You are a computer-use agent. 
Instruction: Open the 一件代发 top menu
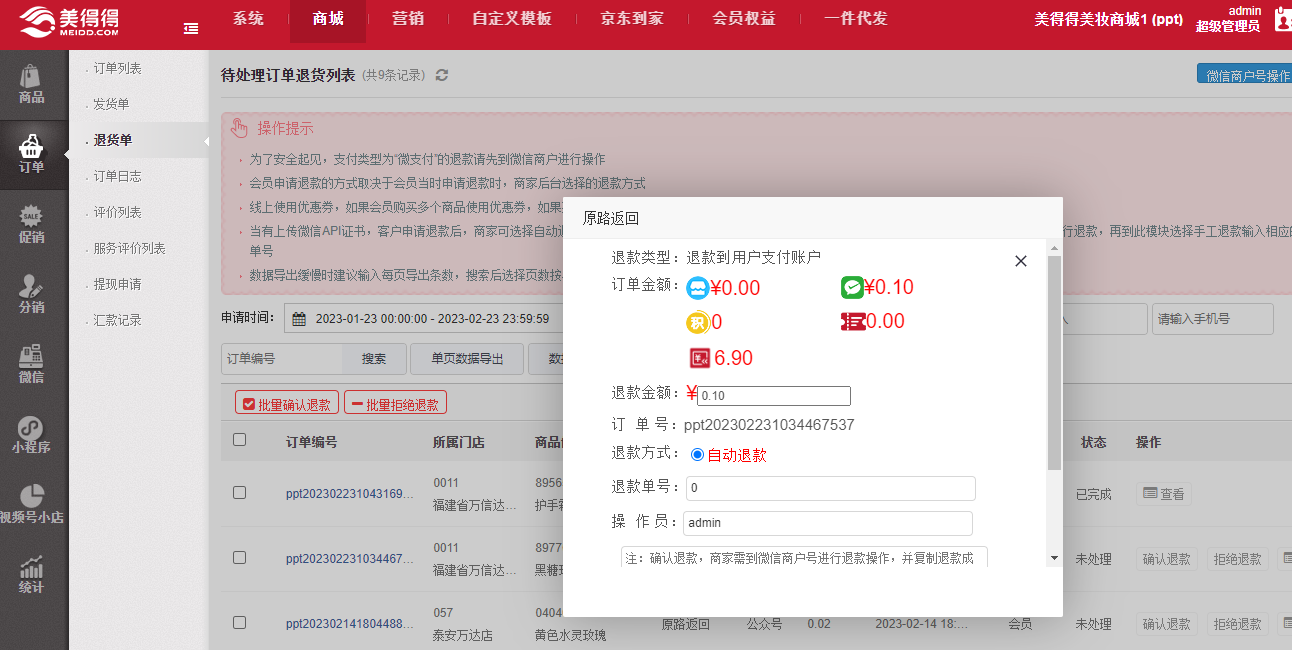click(856, 19)
